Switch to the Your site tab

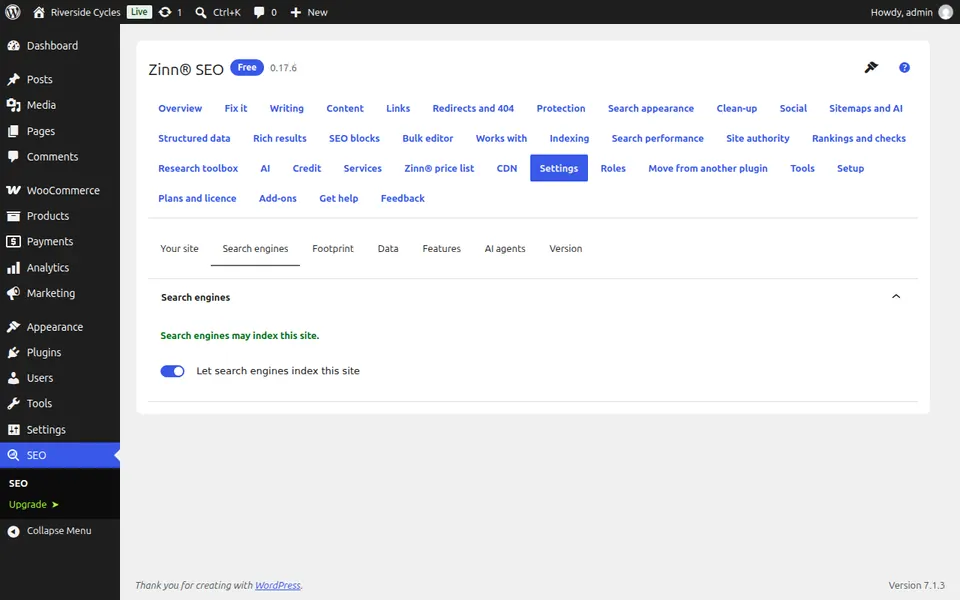(x=179, y=249)
